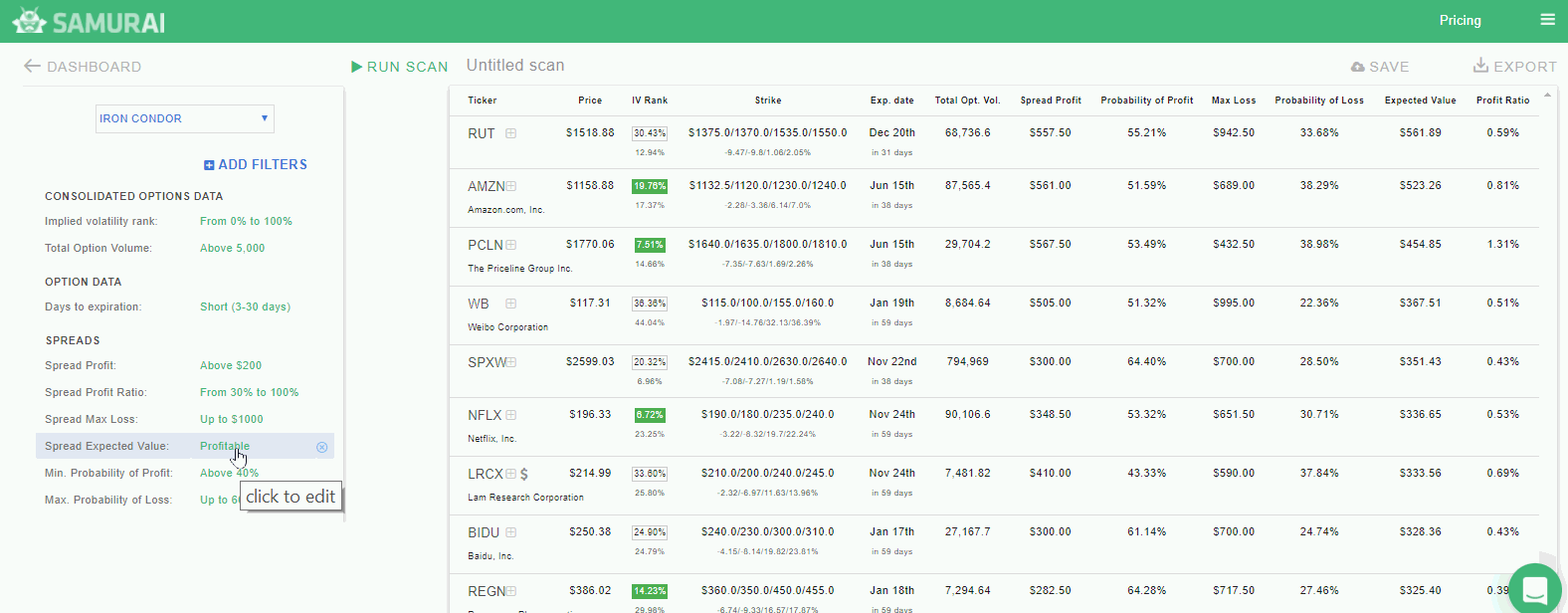The width and height of the screenshot is (1568, 613).
Task: Sort by Profit Ratio column
Action: [x=1502, y=101]
